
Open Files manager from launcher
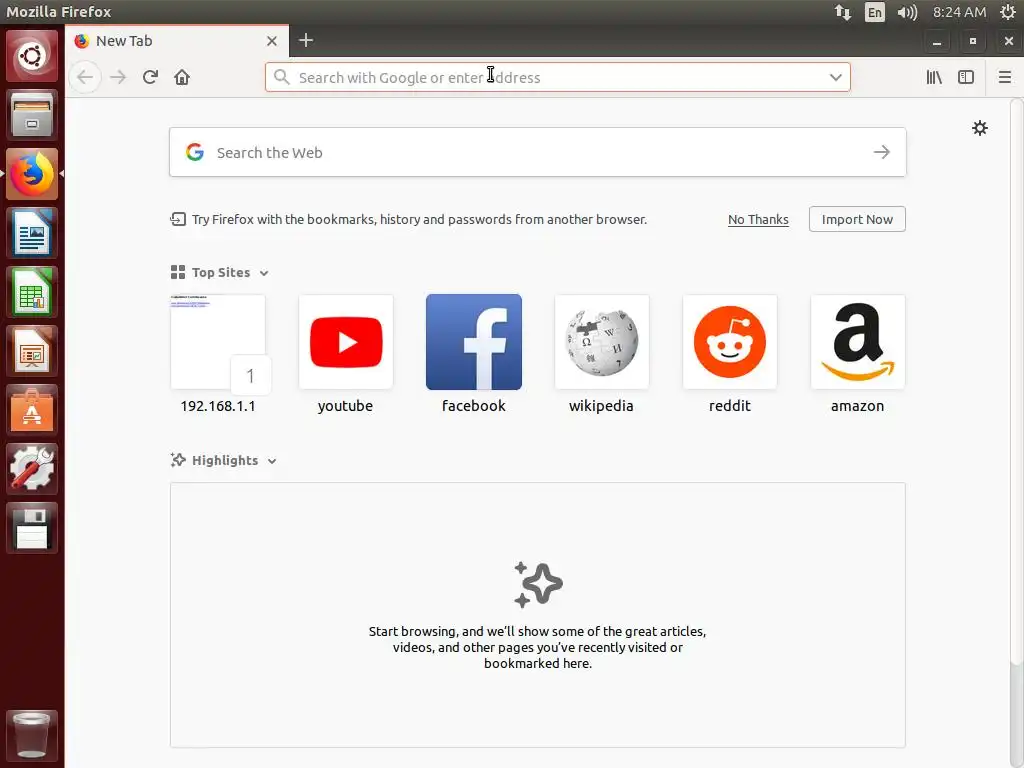(32, 115)
